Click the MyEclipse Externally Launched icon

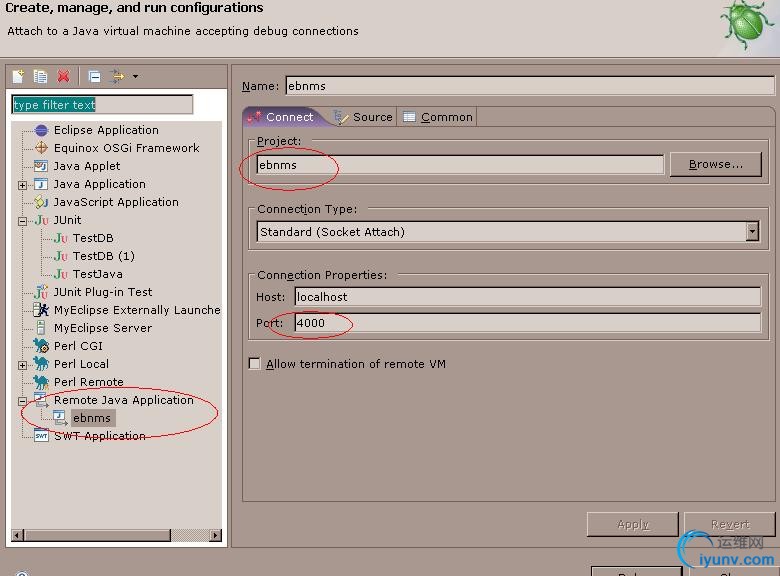(x=41, y=310)
